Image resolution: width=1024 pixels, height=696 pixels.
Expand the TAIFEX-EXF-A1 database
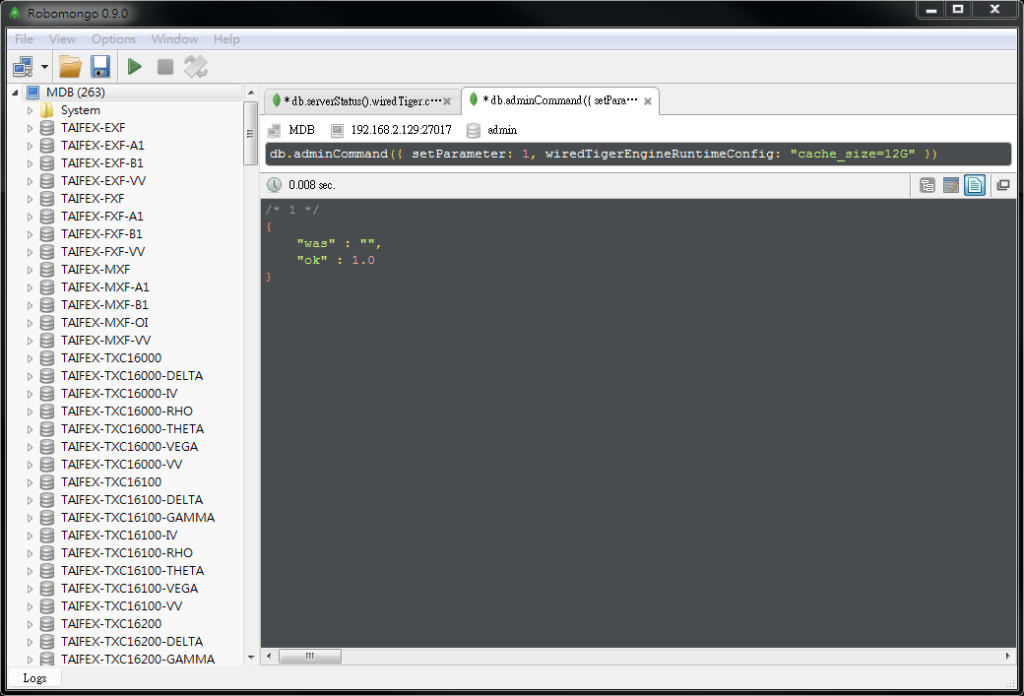[x=29, y=146]
